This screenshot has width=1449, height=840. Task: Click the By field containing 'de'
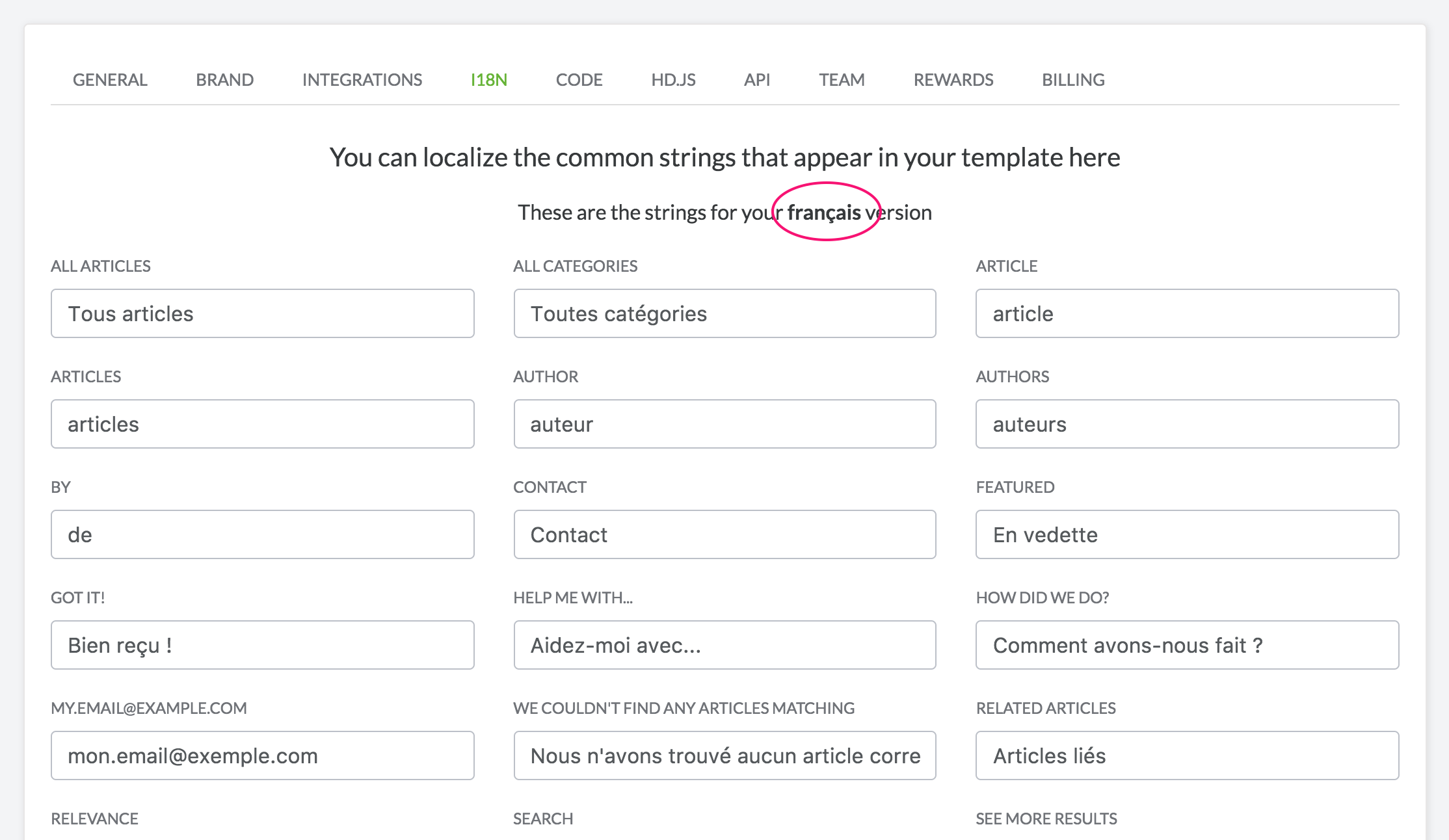coord(262,534)
